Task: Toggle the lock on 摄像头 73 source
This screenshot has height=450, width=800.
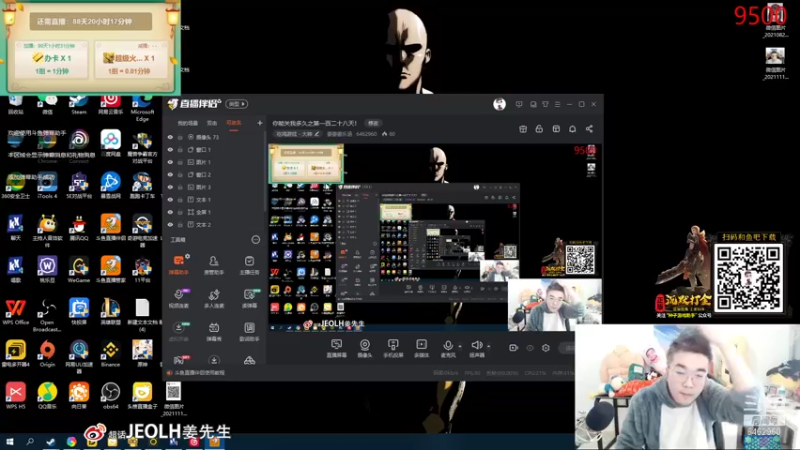Action: tap(180, 137)
